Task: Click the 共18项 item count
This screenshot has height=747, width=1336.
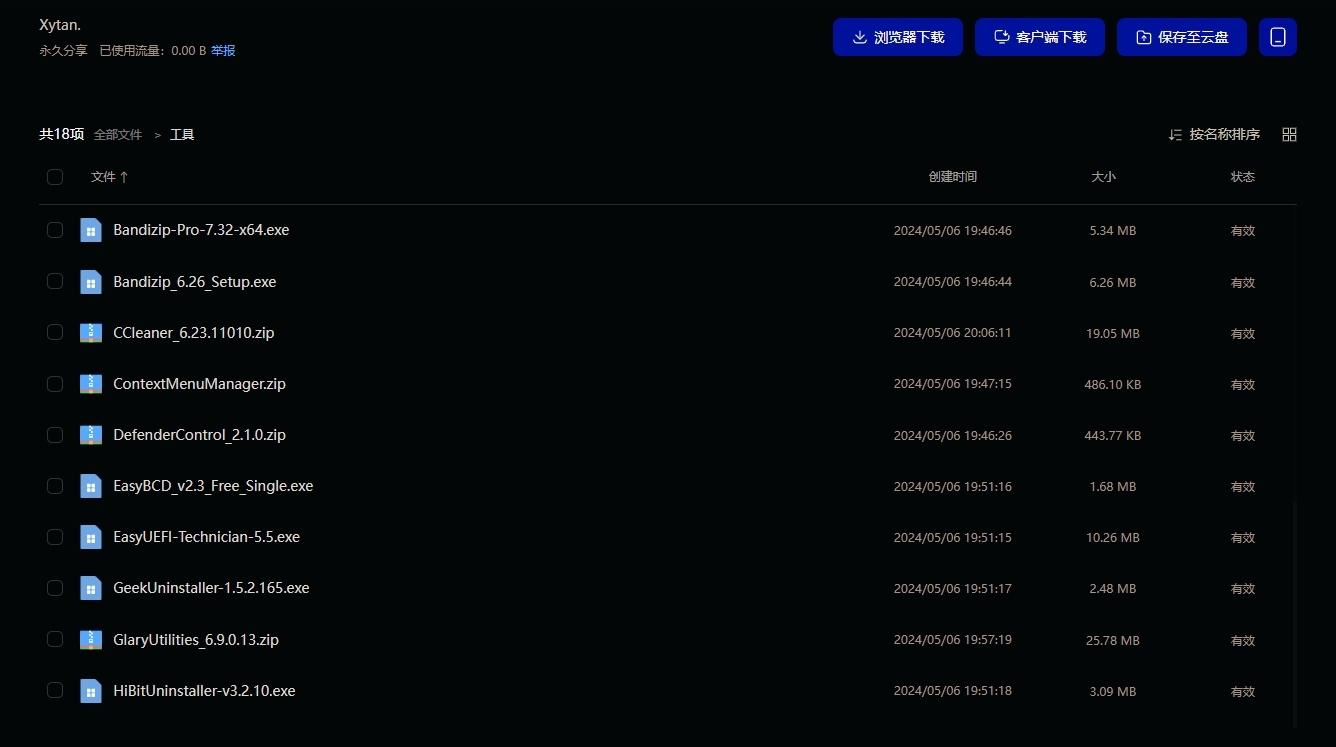Action: tap(62, 134)
